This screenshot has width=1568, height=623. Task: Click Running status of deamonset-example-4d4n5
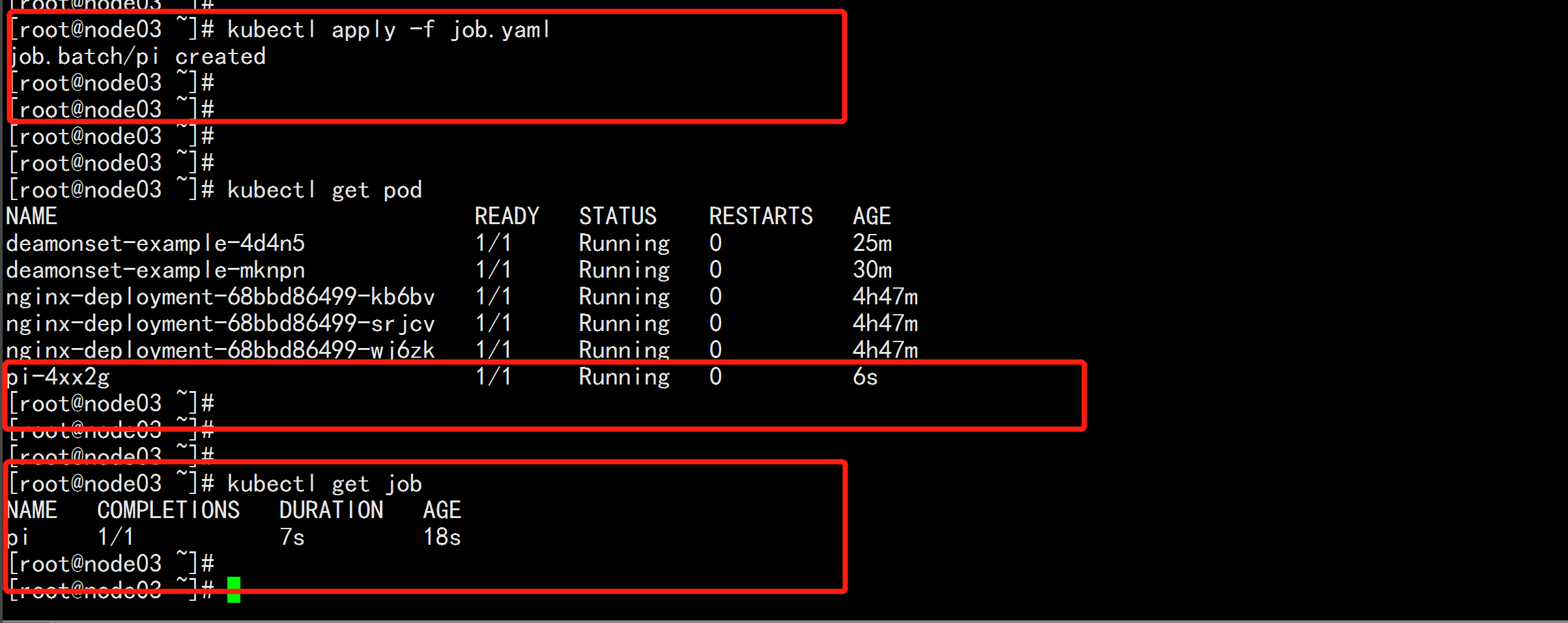coord(624,244)
